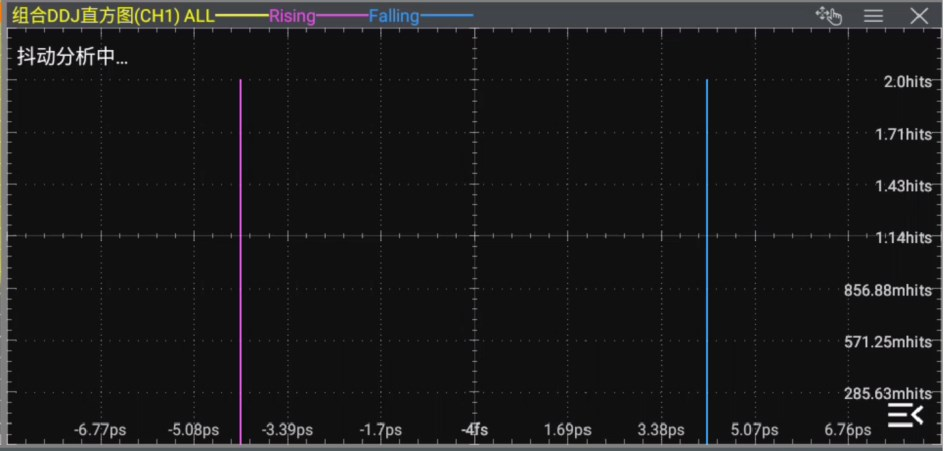Expand the side menu with arrow icon

point(905,415)
